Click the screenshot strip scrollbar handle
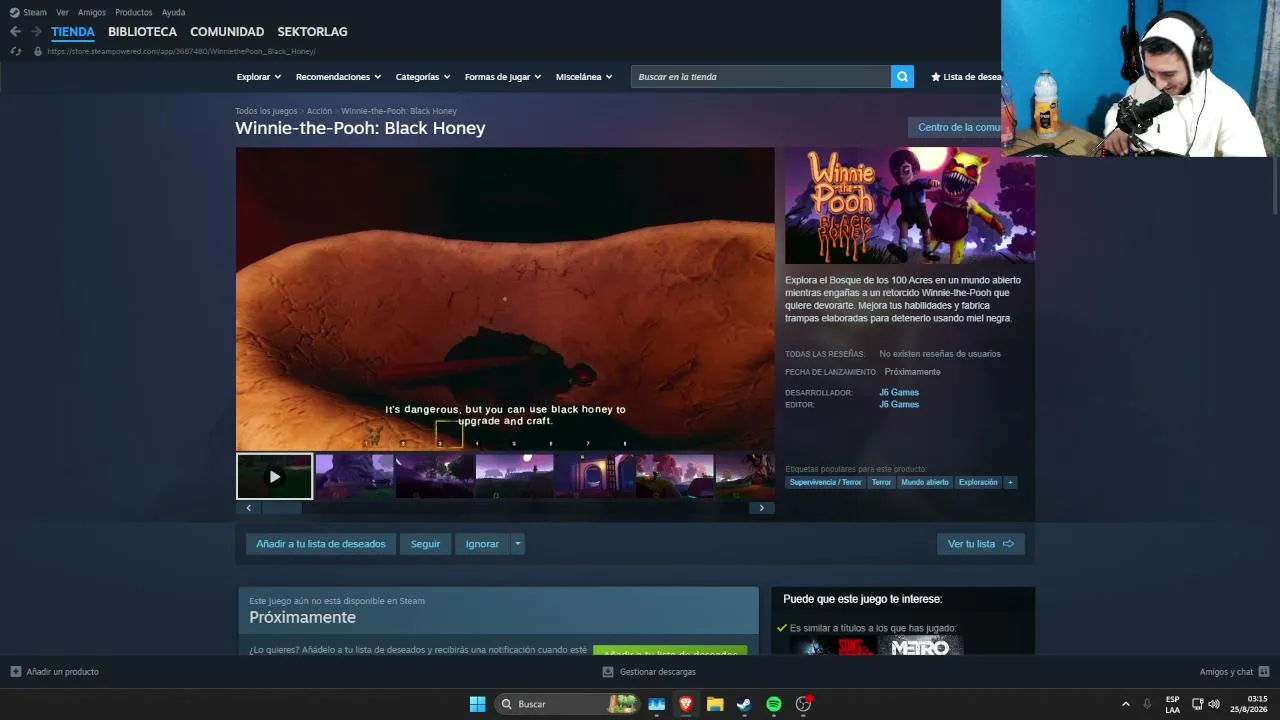Screen dimensions: 1280x720 pyautogui.click(x=282, y=508)
